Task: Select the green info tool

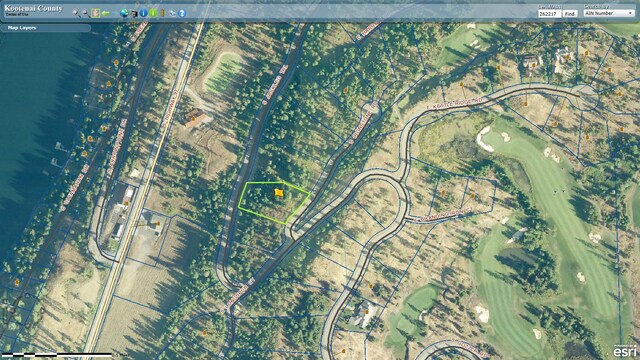Action: pyautogui.click(x=153, y=13)
